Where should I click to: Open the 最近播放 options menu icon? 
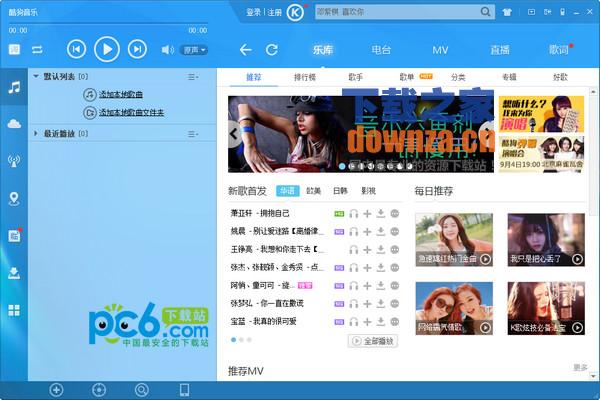(192, 134)
